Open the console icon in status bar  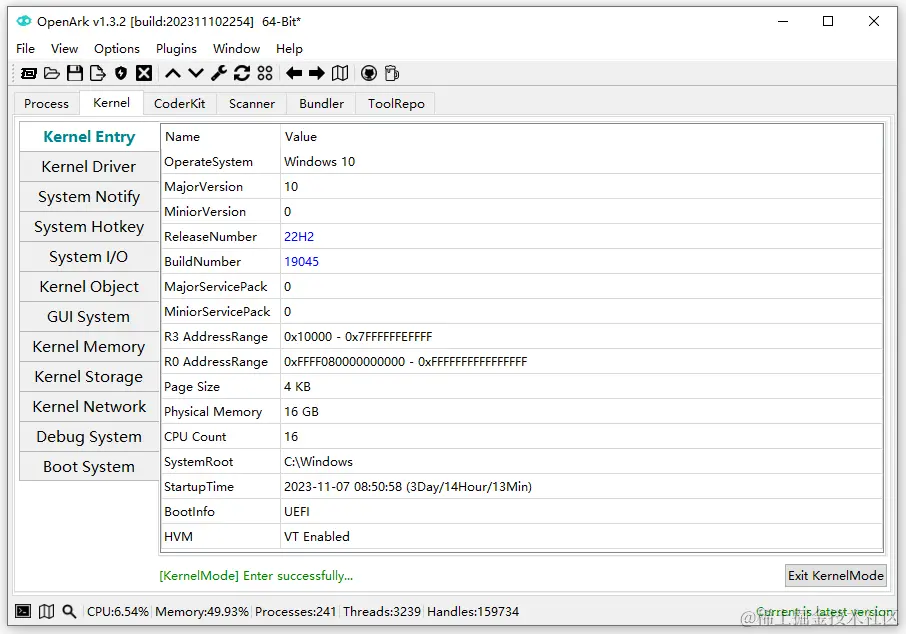(23, 611)
